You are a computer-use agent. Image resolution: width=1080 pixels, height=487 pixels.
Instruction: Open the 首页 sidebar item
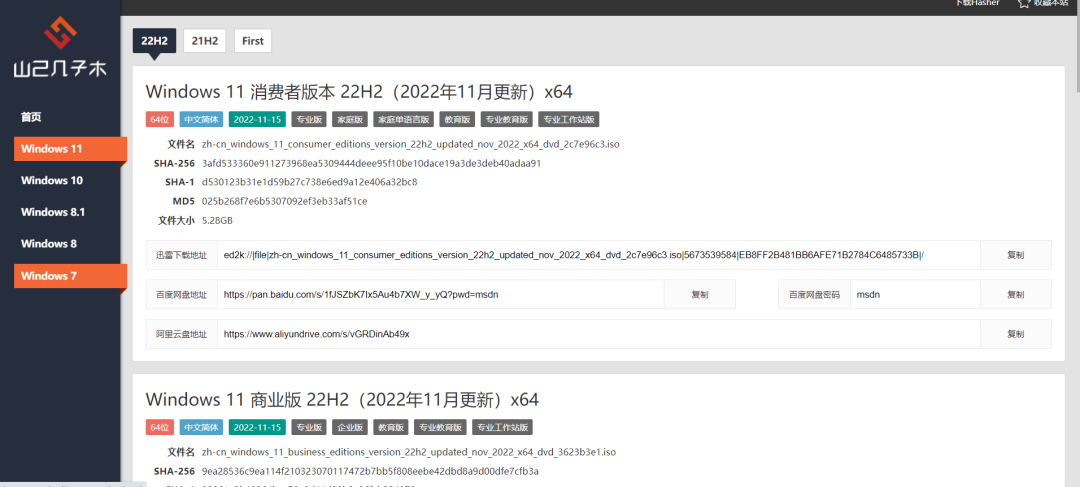click(x=31, y=117)
